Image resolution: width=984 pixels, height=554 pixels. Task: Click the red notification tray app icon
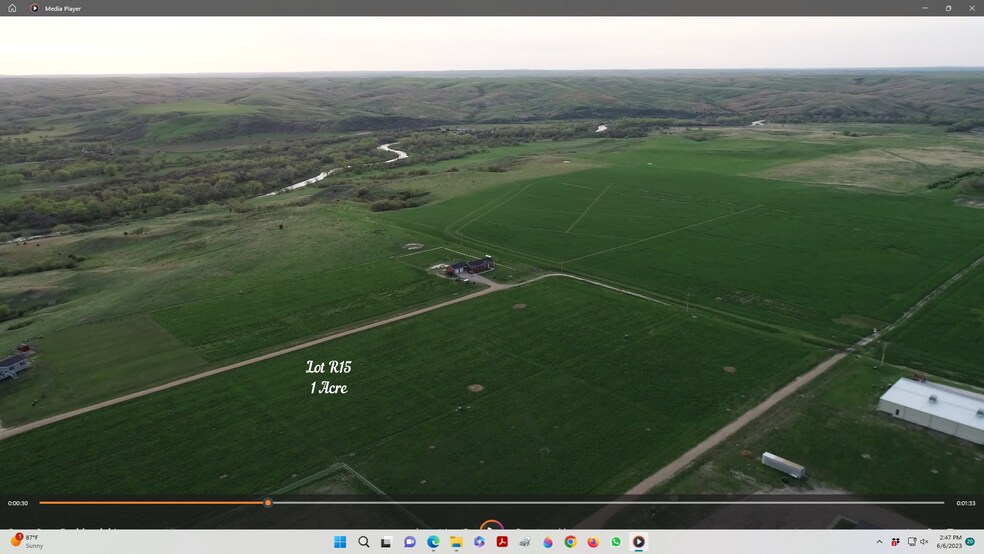pos(896,542)
